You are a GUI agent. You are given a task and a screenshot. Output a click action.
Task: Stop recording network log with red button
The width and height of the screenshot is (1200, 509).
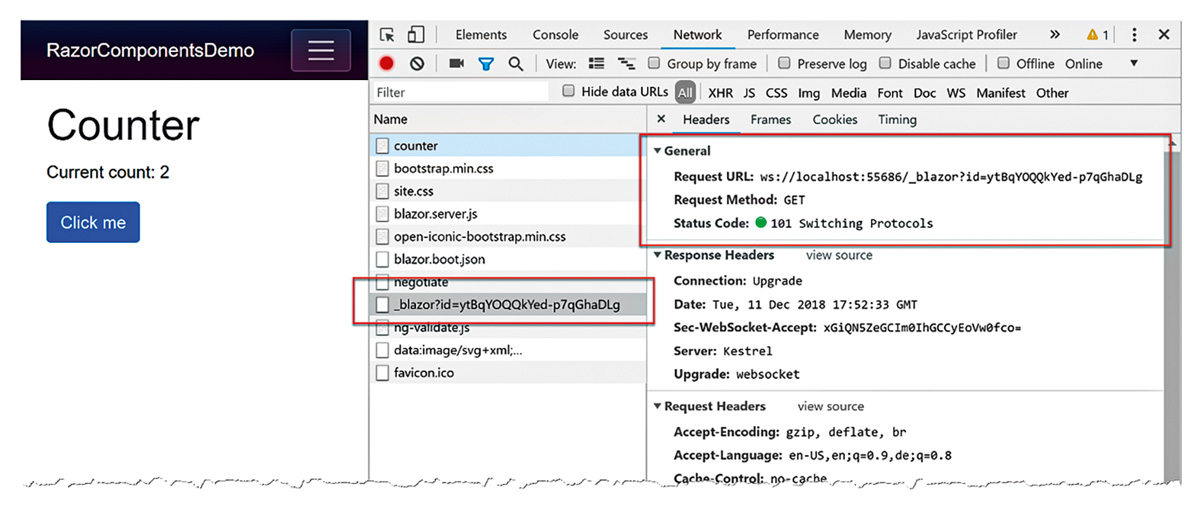pyautogui.click(x=387, y=64)
